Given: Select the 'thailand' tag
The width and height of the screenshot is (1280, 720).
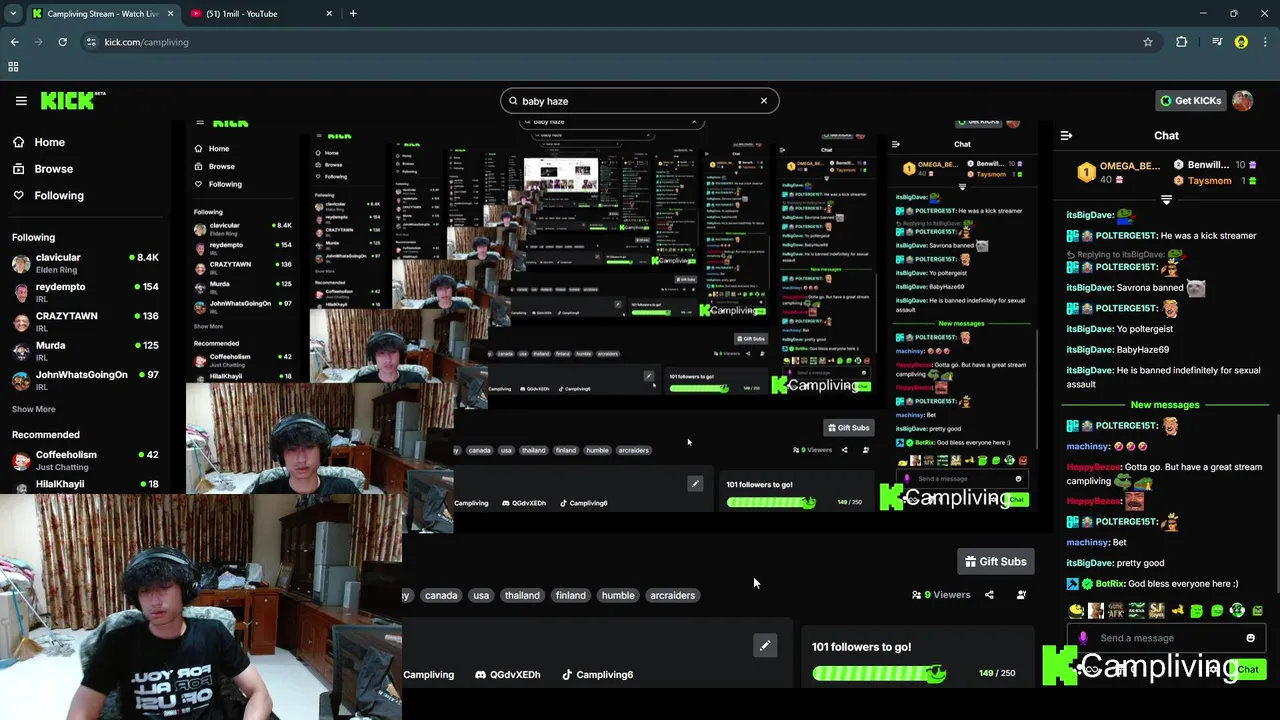Looking at the screenshot, I should (522, 595).
